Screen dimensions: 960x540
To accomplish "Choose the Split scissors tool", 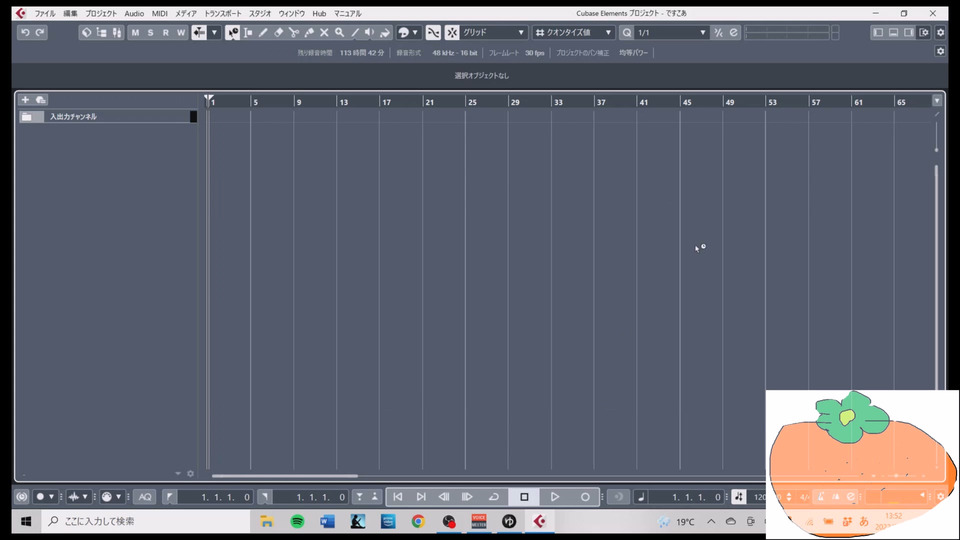I will coord(294,32).
